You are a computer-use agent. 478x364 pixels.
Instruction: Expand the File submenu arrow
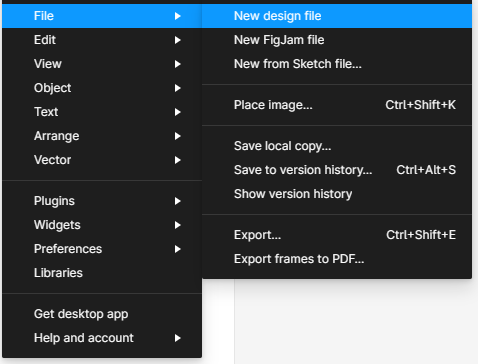[178, 16]
